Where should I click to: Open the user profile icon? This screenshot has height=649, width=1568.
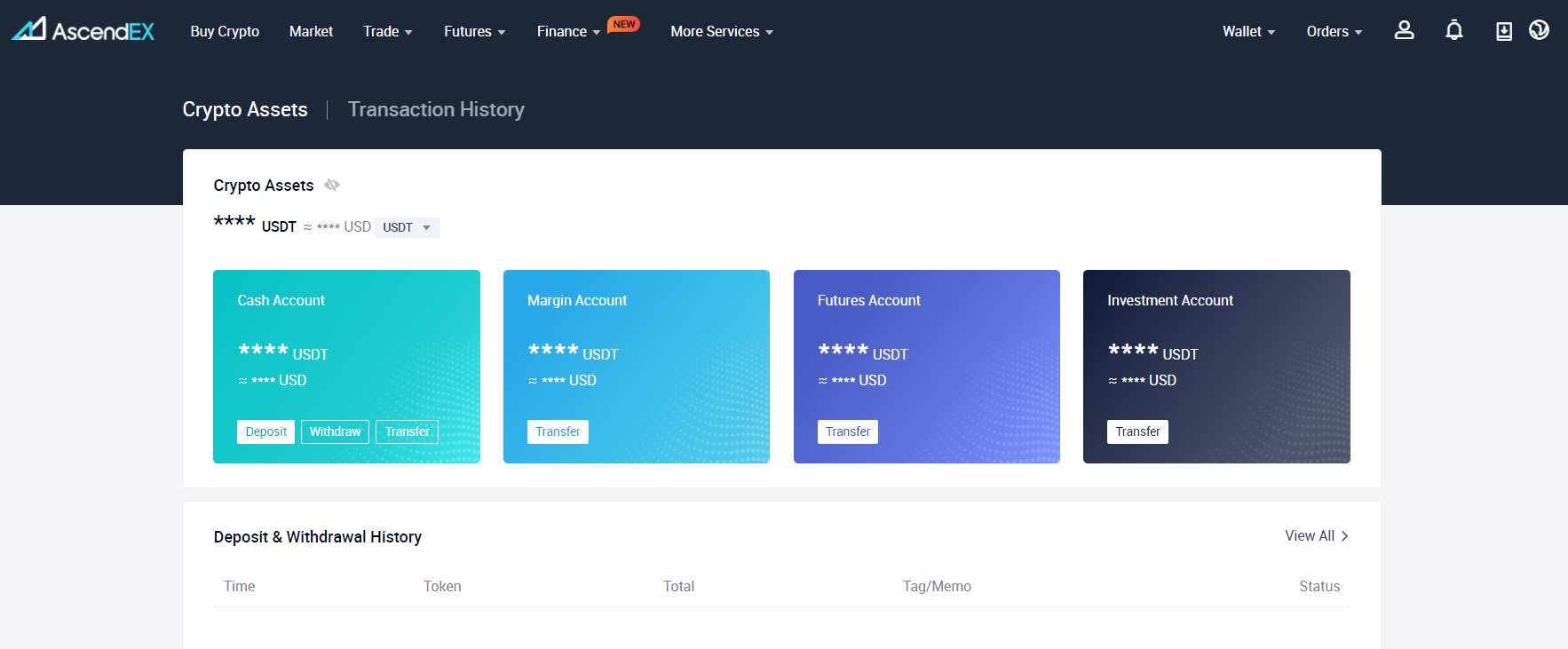[1404, 30]
